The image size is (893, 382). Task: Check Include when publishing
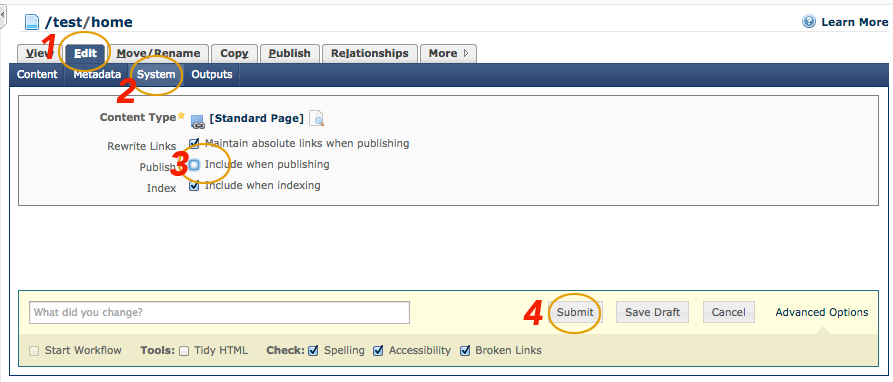[x=194, y=165]
